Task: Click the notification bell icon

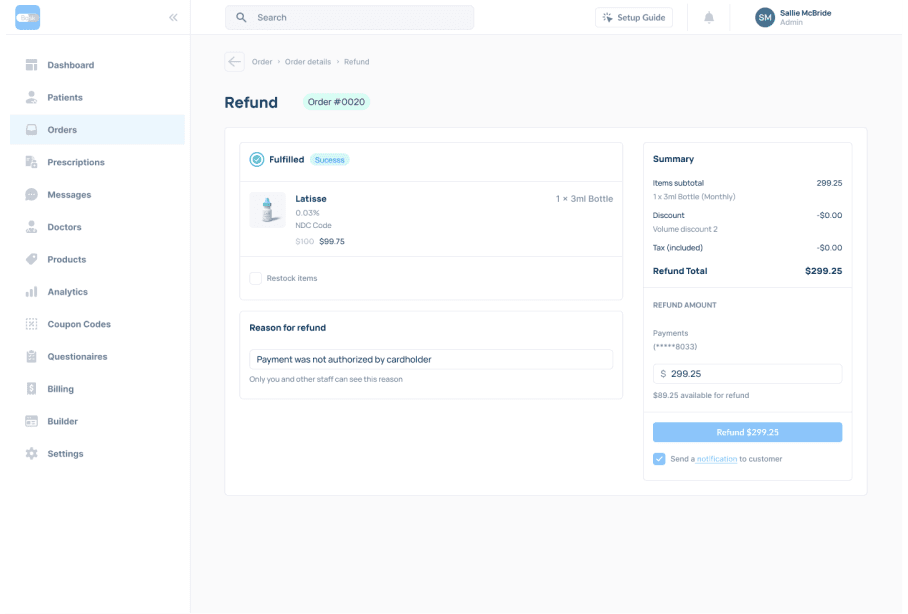Action: pyautogui.click(x=709, y=18)
